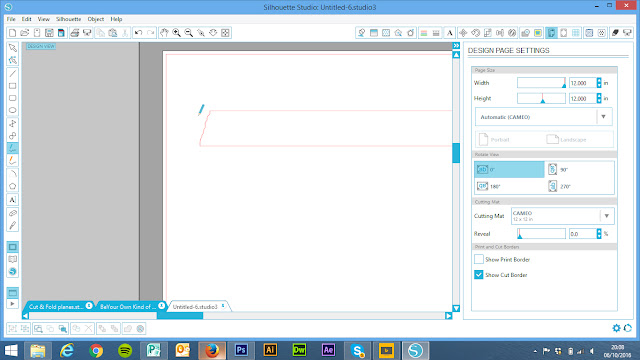
Task: Create a new document with toolbar icon
Action: click(x=12, y=33)
